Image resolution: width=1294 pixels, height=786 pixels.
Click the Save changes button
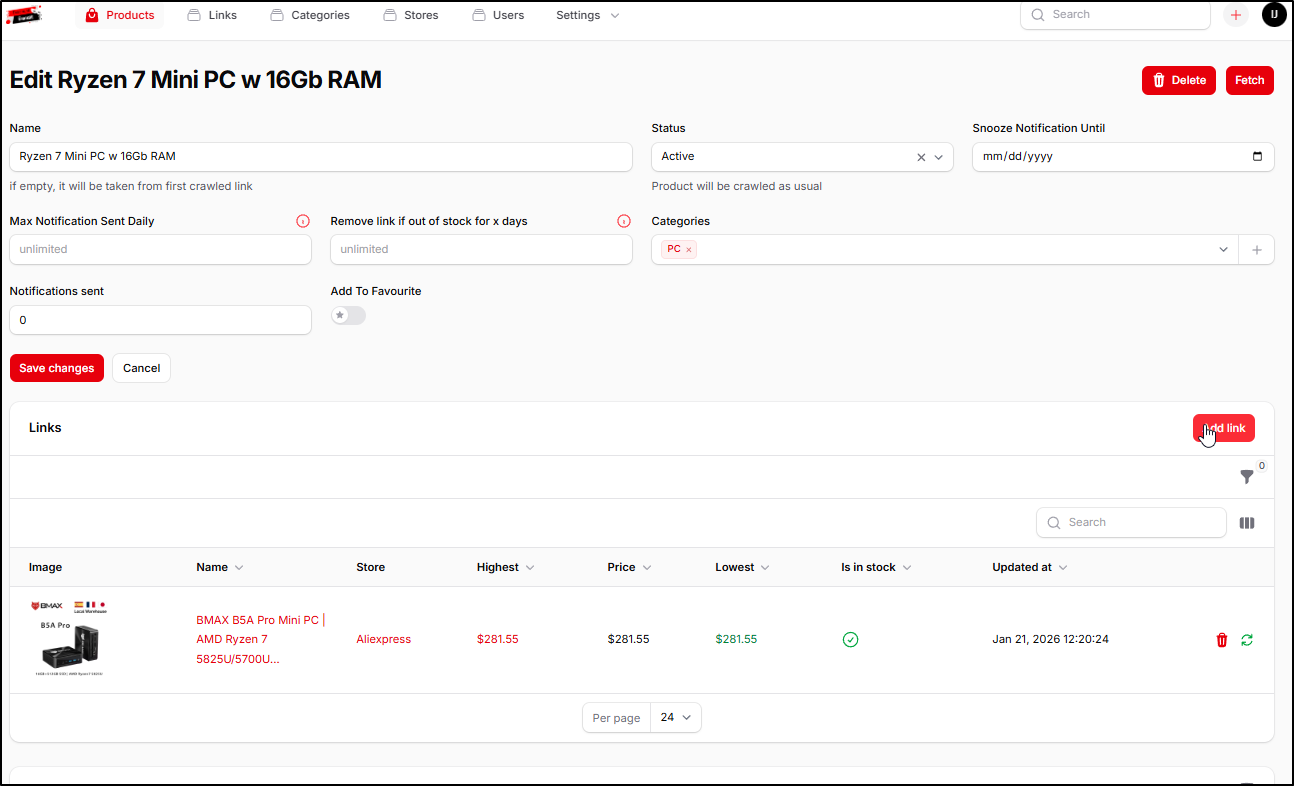pyautogui.click(x=57, y=368)
